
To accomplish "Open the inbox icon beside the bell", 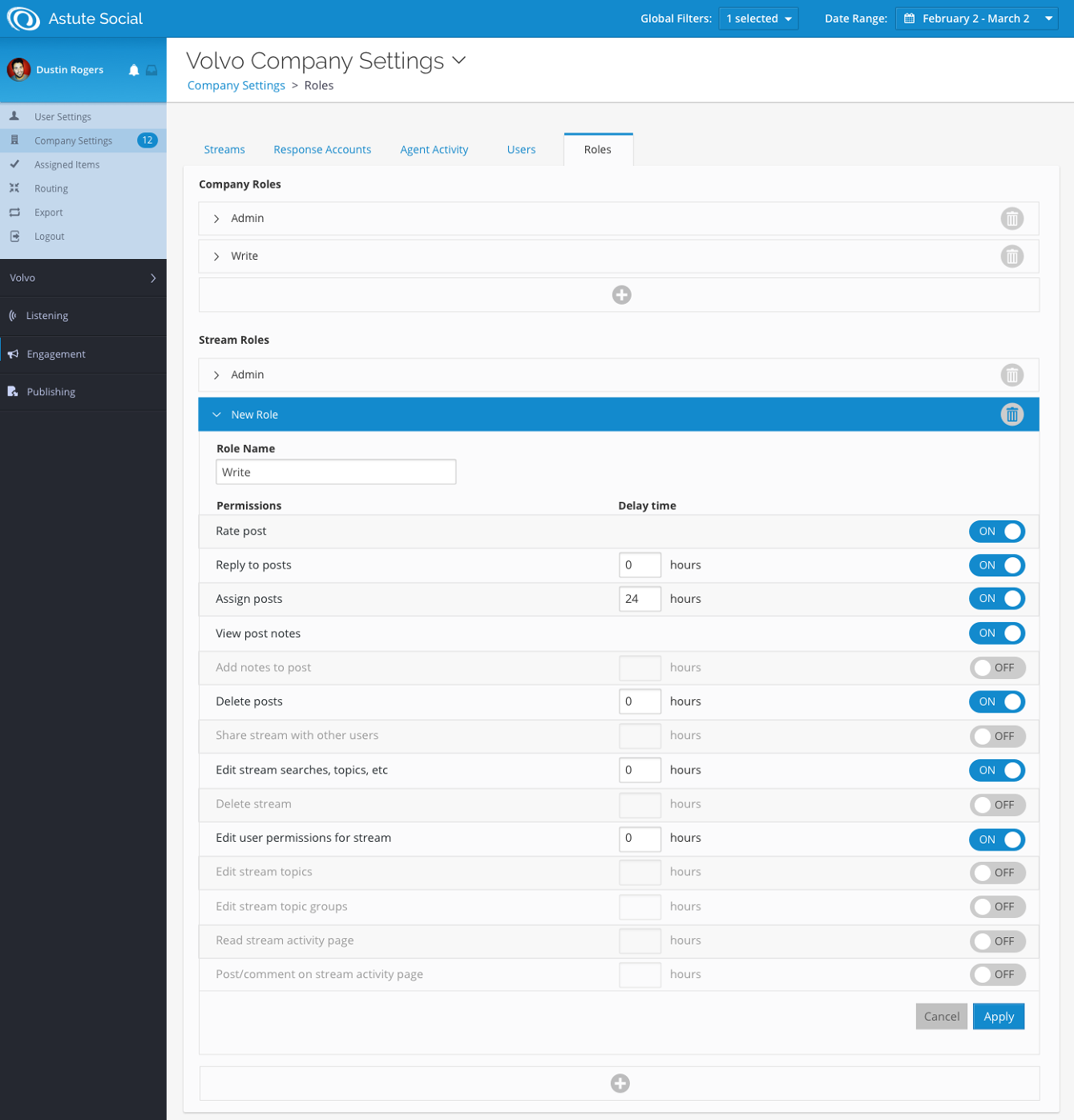I will (x=151, y=71).
